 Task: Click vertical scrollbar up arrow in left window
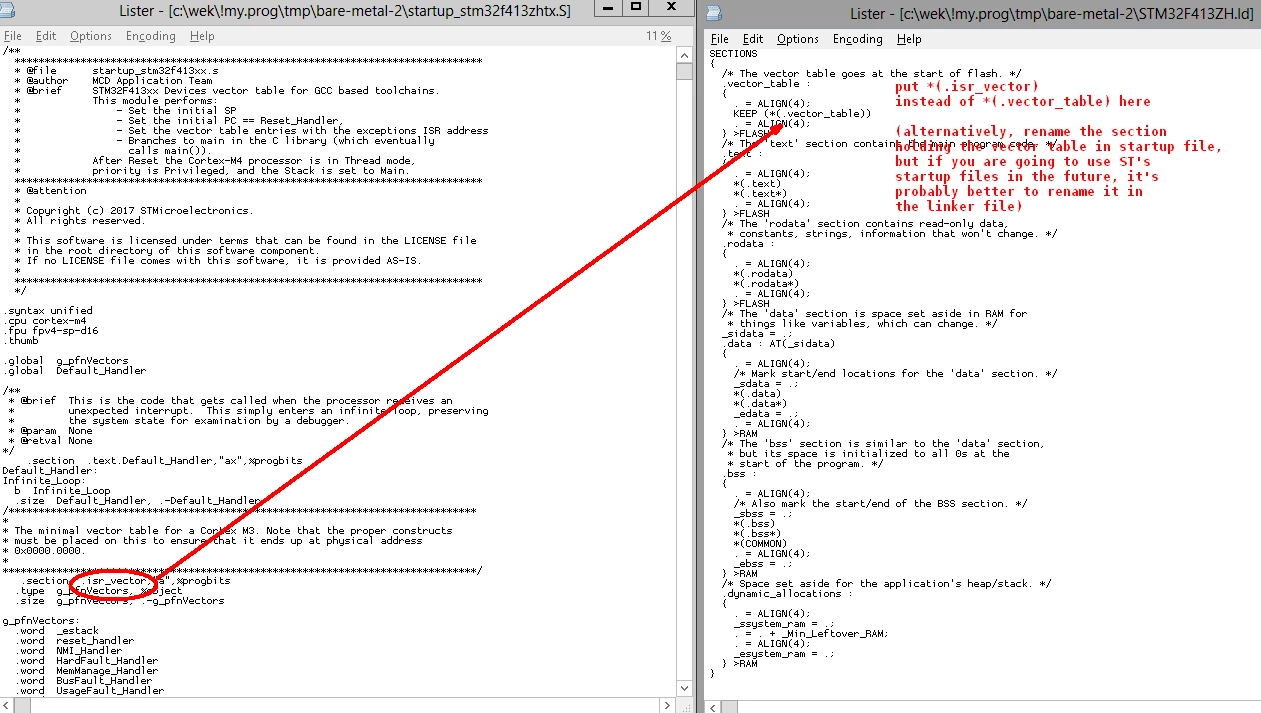pyautogui.click(x=684, y=54)
